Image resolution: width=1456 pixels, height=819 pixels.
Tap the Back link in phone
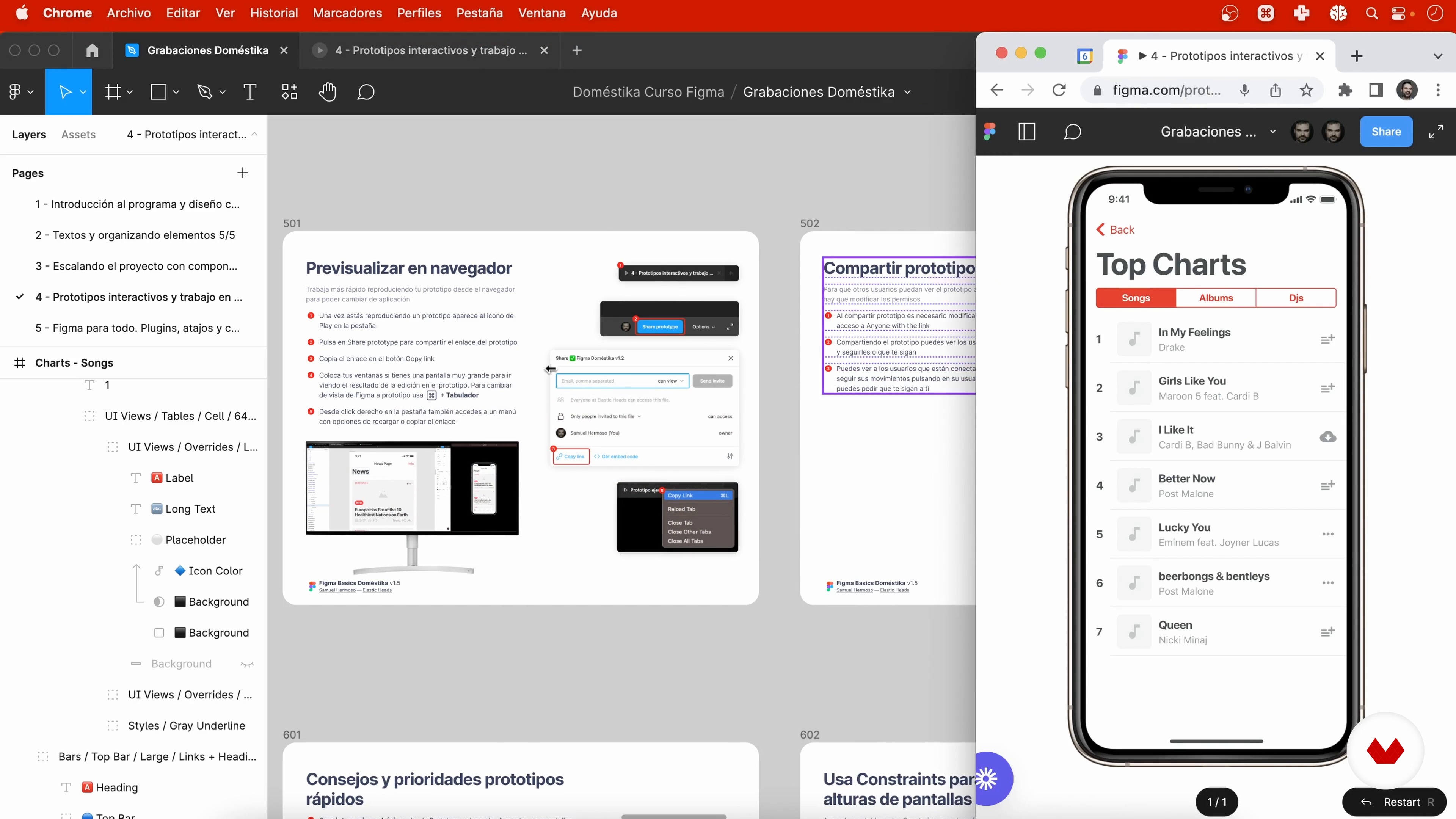click(x=1115, y=229)
